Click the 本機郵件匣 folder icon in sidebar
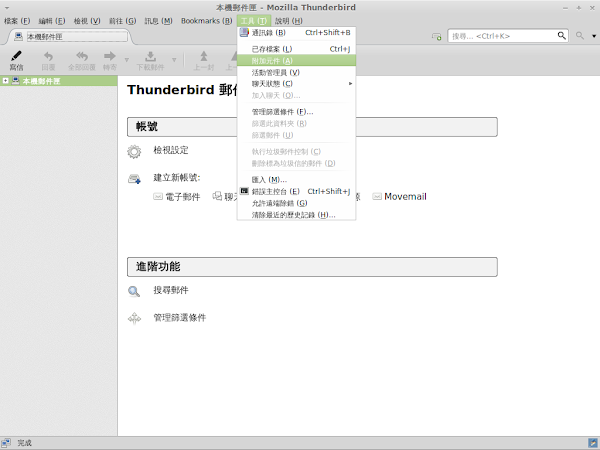The height and width of the screenshot is (450, 600). coord(15,81)
